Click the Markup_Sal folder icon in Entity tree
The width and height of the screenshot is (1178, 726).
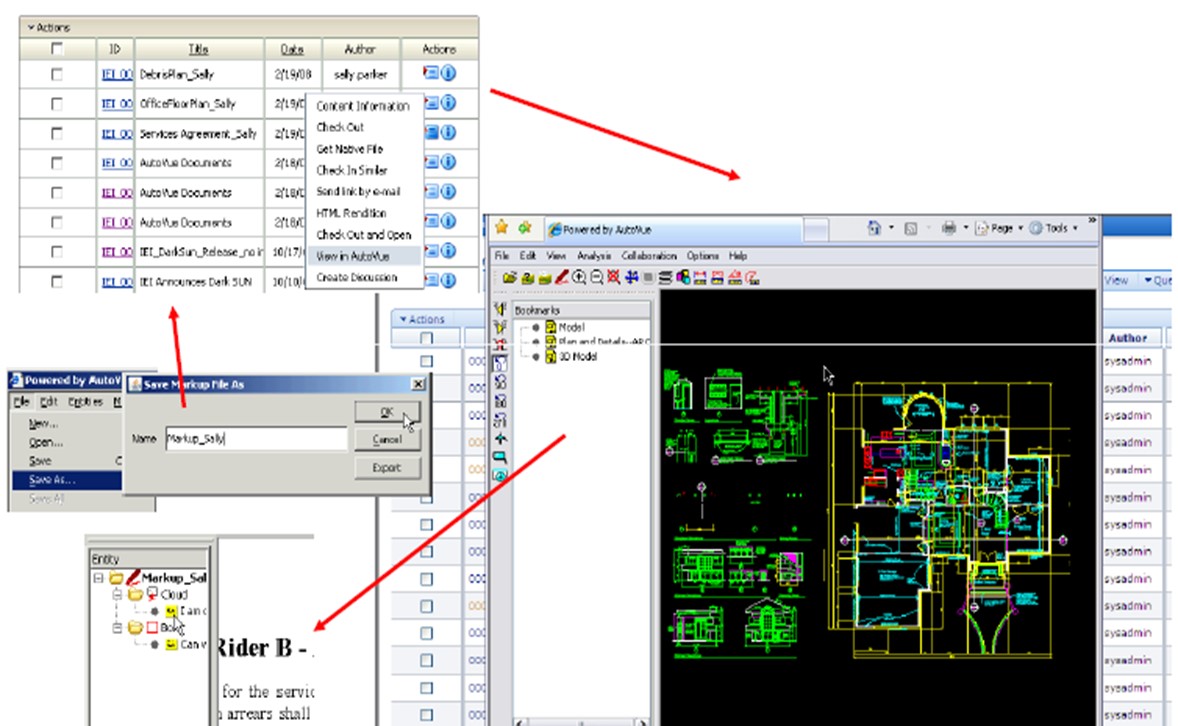[116, 577]
